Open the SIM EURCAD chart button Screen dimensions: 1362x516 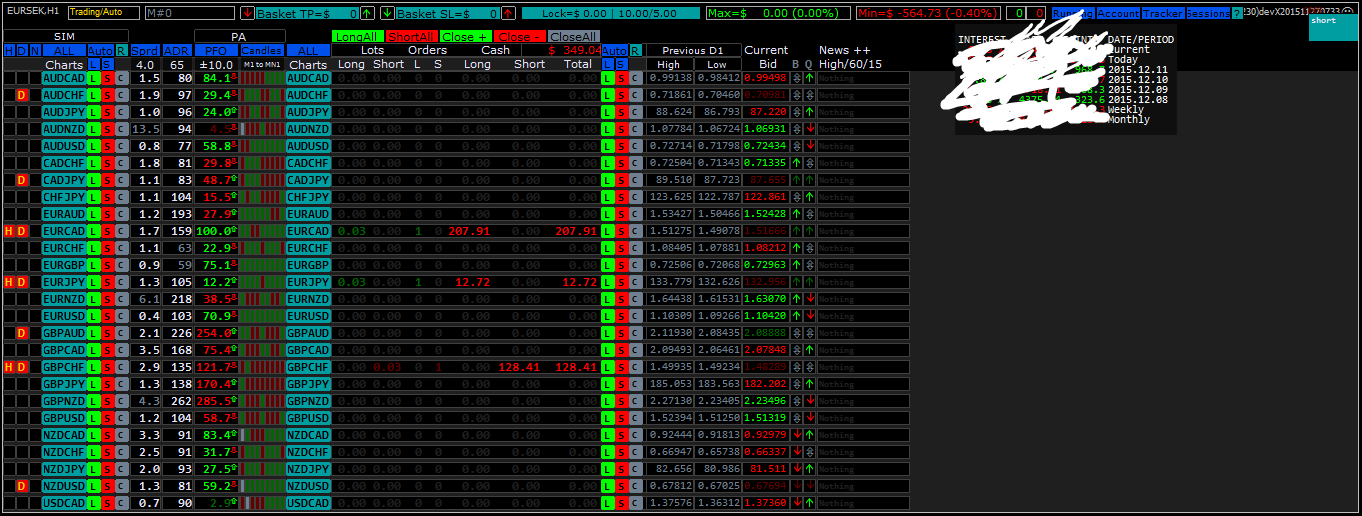(x=64, y=231)
